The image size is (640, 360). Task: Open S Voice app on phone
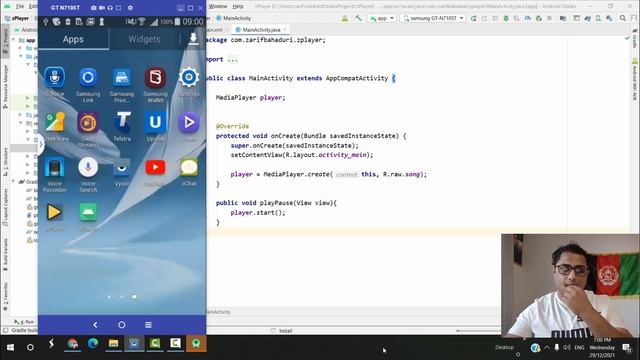[54, 78]
